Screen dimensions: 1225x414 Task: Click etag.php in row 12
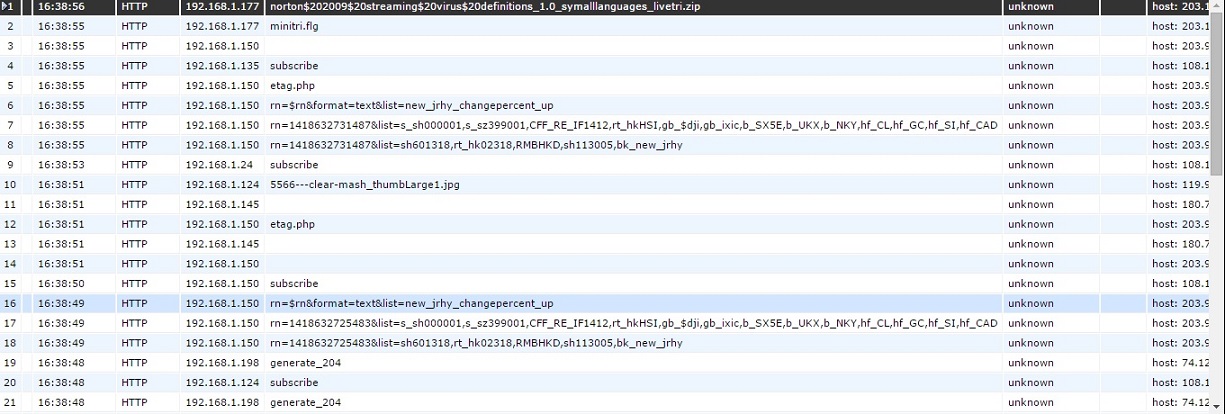point(292,224)
